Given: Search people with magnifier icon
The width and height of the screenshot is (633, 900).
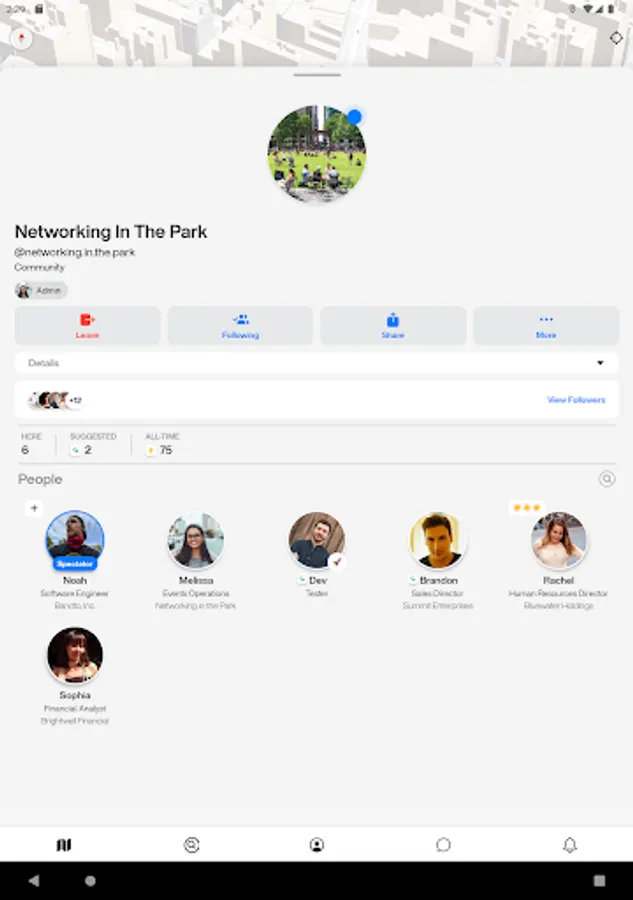Looking at the screenshot, I should click(607, 479).
